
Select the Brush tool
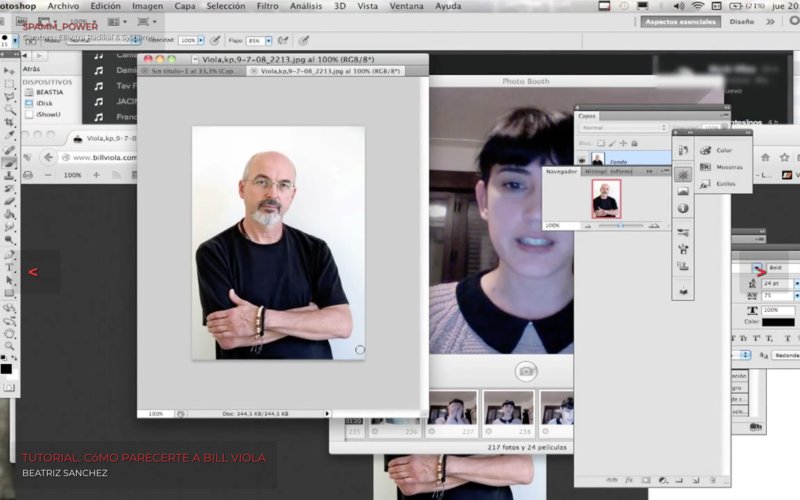click(9, 163)
